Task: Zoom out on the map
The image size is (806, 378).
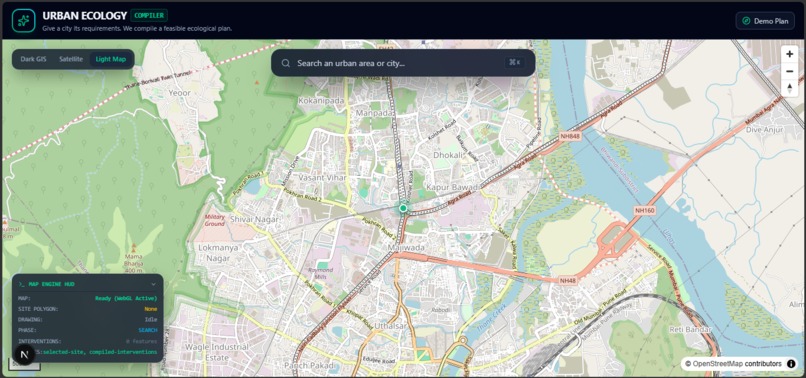Action: click(x=790, y=71)
